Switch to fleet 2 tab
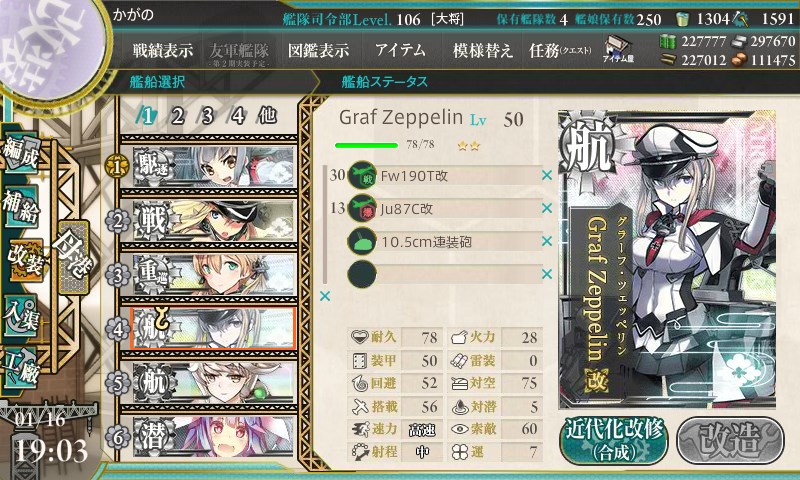 pos(178,116)
